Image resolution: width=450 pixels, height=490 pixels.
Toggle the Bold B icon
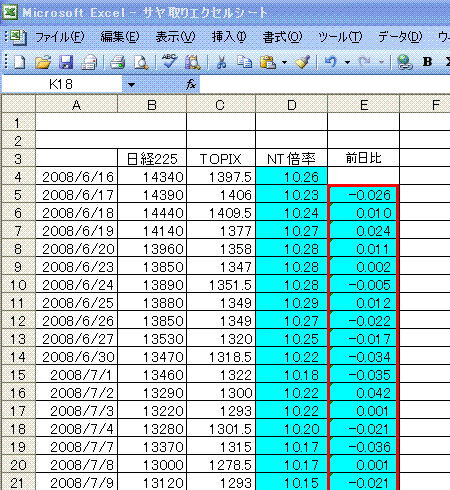(x=427, y=62)
